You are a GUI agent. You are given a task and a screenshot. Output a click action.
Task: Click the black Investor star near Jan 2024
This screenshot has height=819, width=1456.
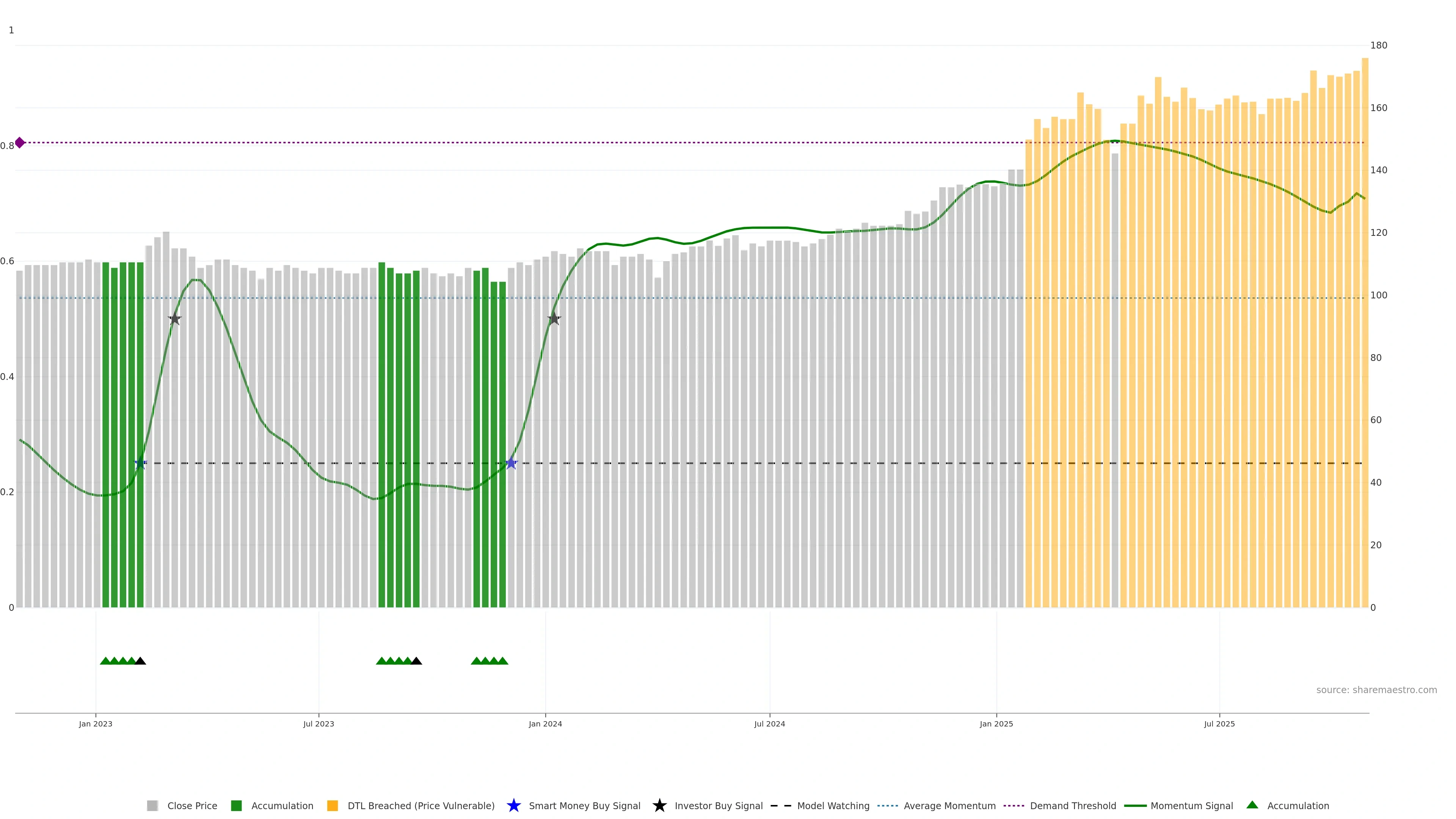(x=554, y=319)
